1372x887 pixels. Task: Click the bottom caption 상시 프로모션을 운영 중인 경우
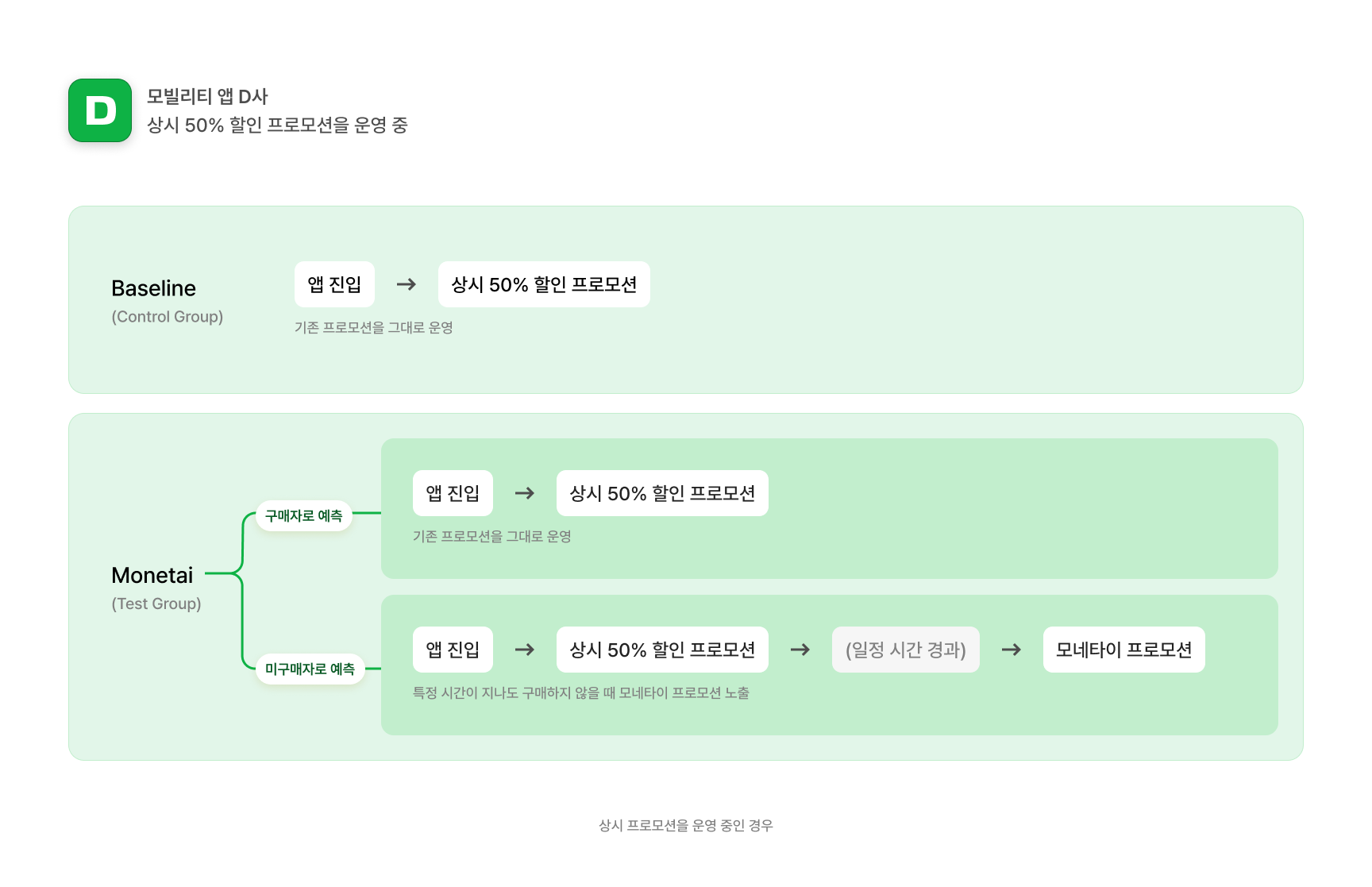[x=686, y=826]
